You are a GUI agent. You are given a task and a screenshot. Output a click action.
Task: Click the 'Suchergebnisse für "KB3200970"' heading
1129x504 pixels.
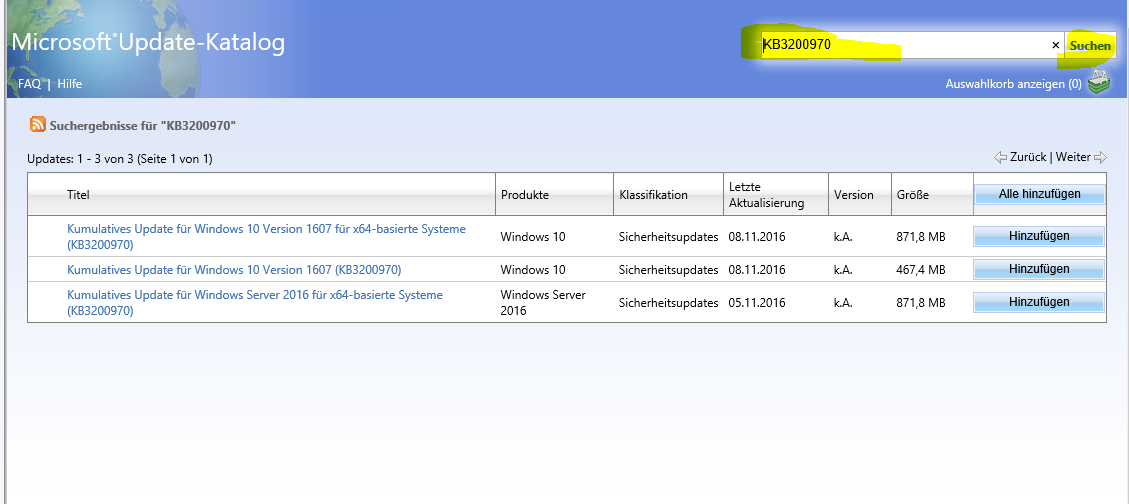coord(143,125)
